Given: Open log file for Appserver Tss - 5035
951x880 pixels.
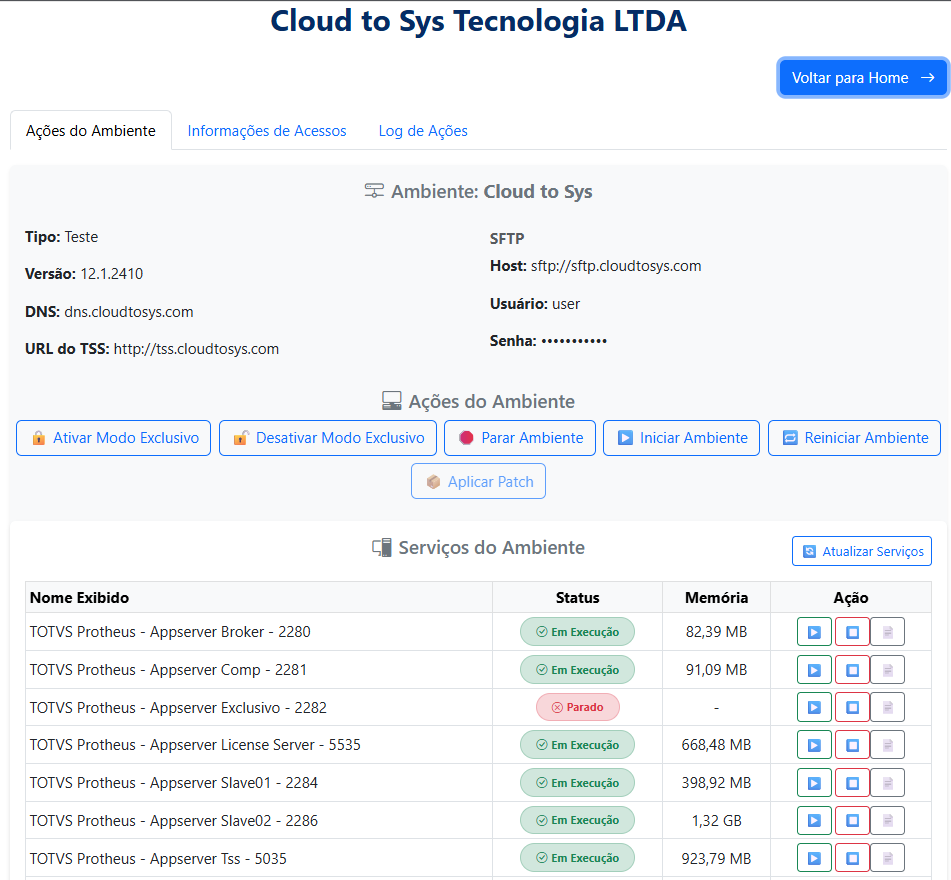Looking at the screenshot, I should pos(887,858).
